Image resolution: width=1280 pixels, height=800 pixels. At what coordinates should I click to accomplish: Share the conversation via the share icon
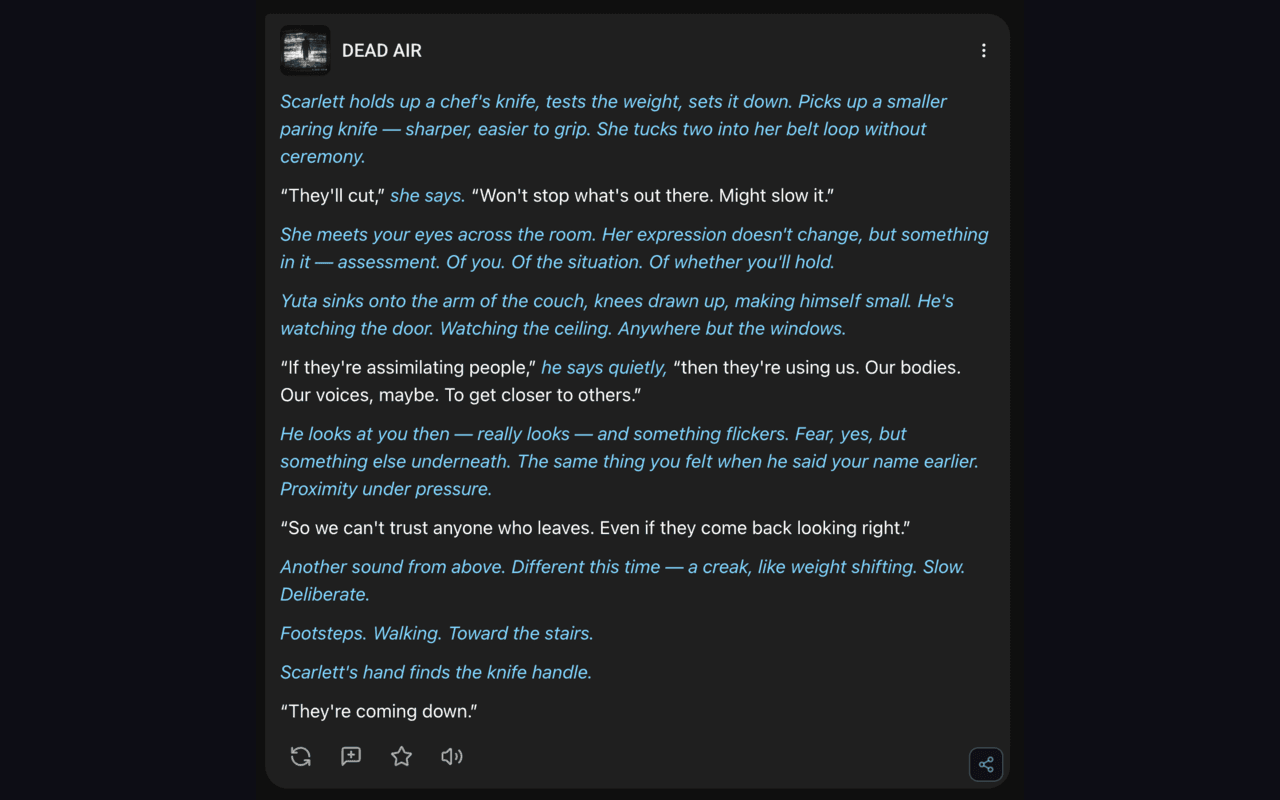point(985,764)
